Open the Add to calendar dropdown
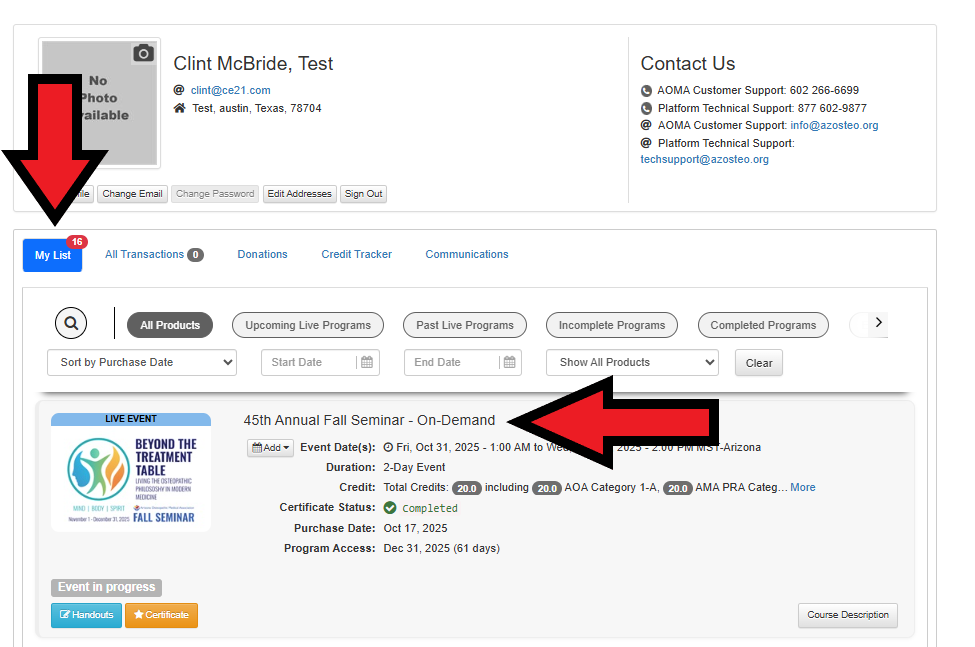Screen dimensions: 975x647 (271, 448)
